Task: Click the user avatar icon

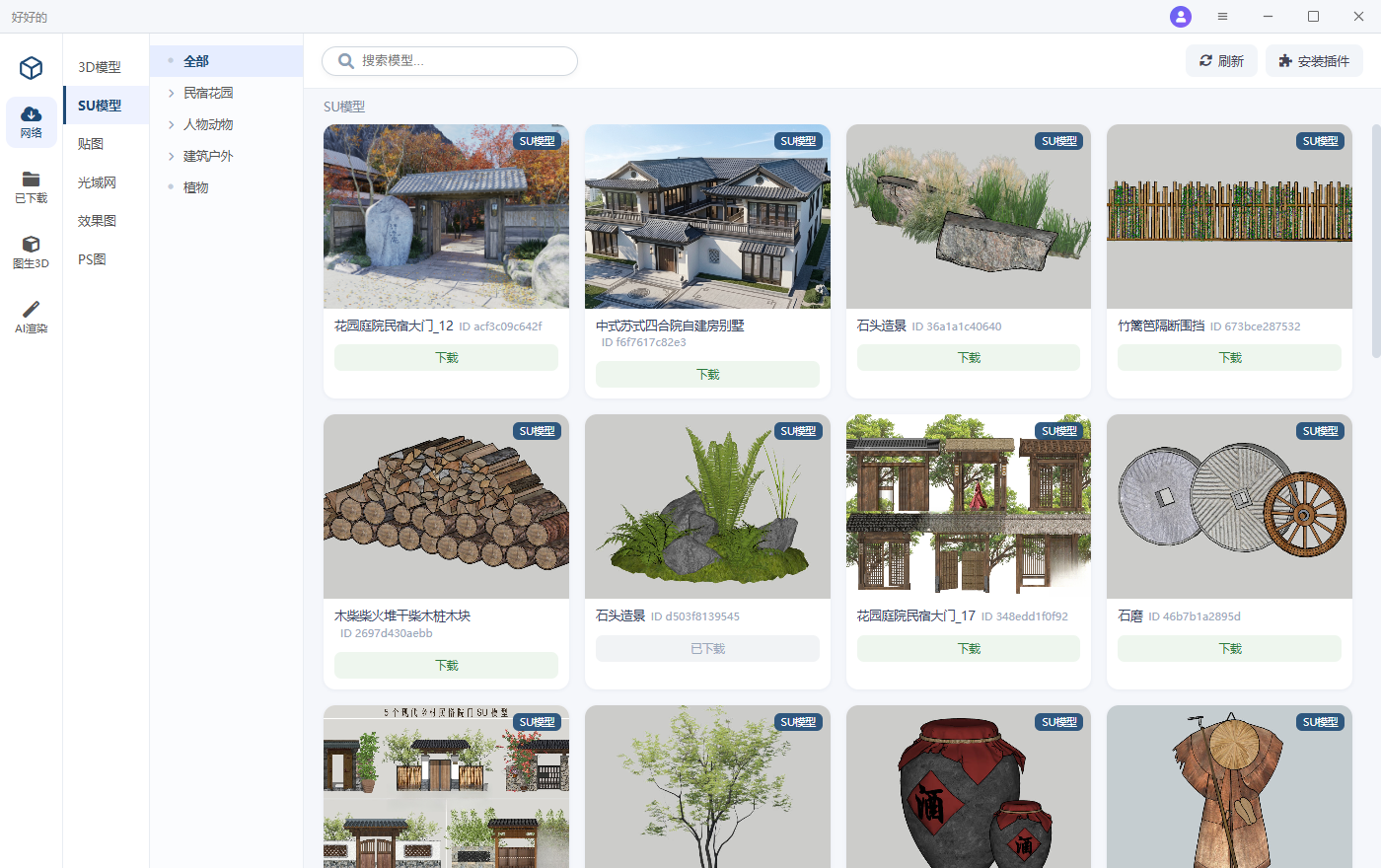Action: [1181, 17]
